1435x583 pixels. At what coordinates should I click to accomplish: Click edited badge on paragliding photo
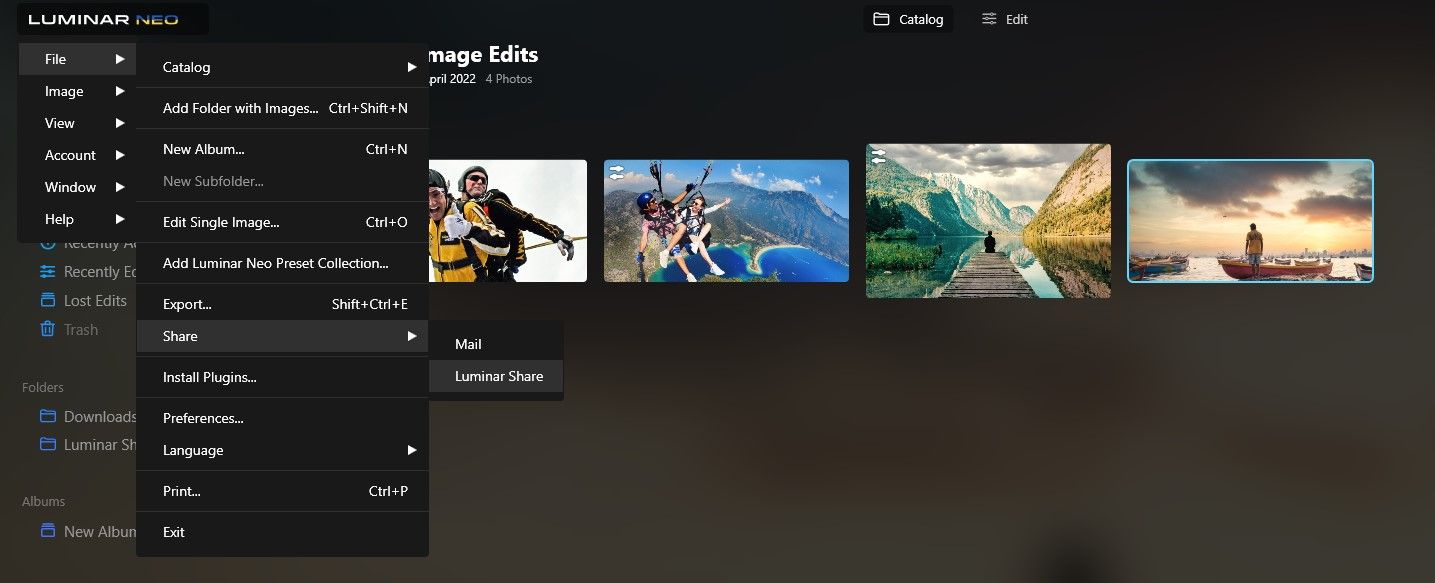pyautogui.click(x=616, y=171)
